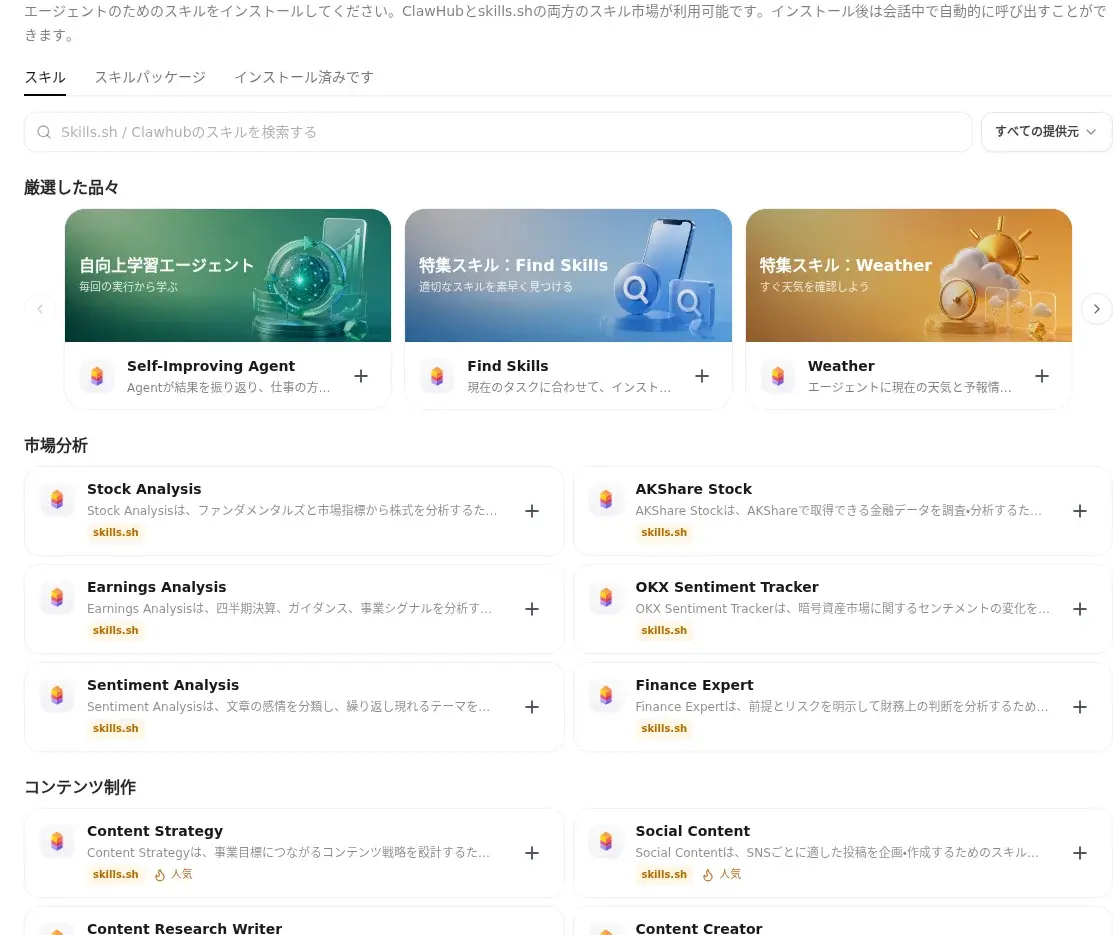The width and height of the screenshot is (1113, 935).
Task: Install Sentiment Analysis with plus icon
Action: click(532, 707)
